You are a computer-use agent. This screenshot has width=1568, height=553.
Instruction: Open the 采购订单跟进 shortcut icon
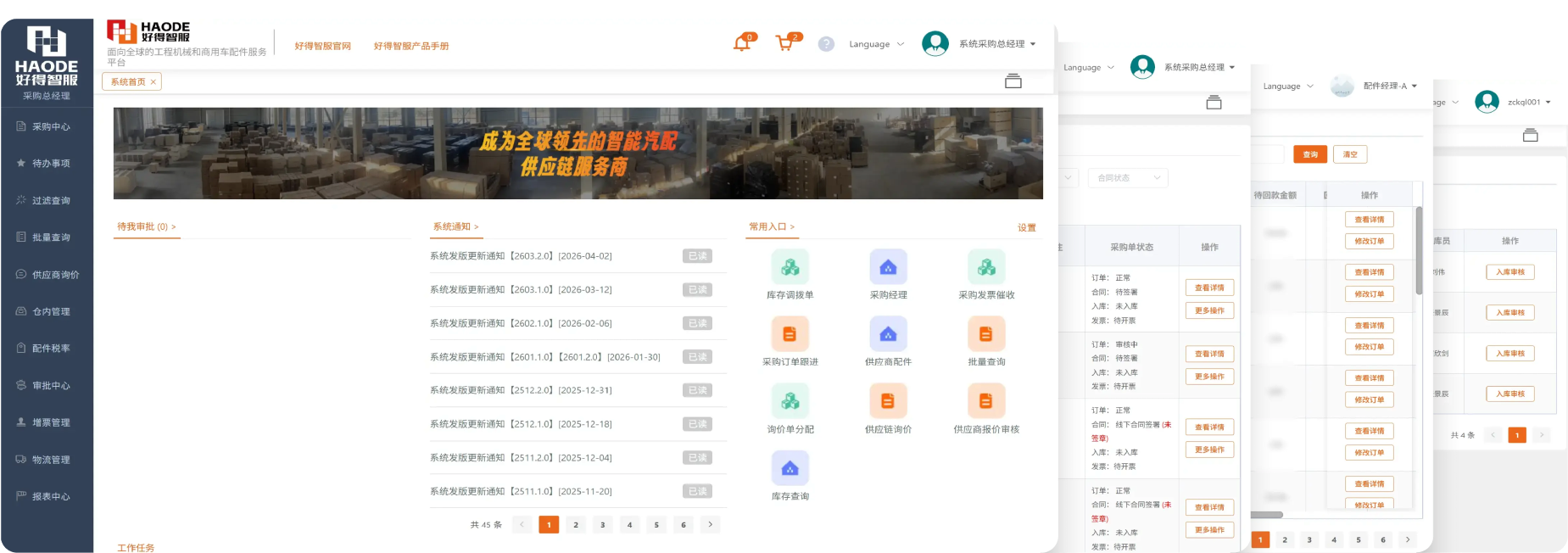point(790,334)
